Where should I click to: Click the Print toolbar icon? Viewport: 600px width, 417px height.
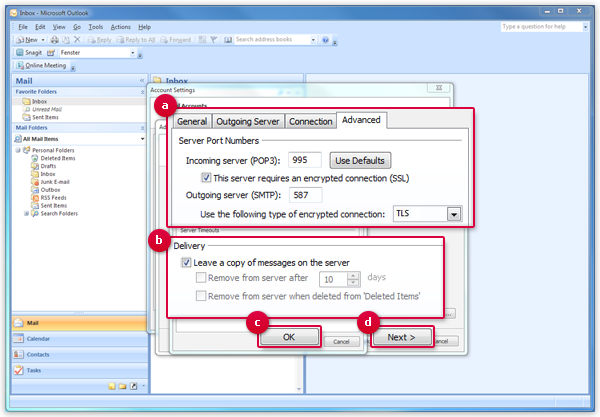tap(55, 39)
